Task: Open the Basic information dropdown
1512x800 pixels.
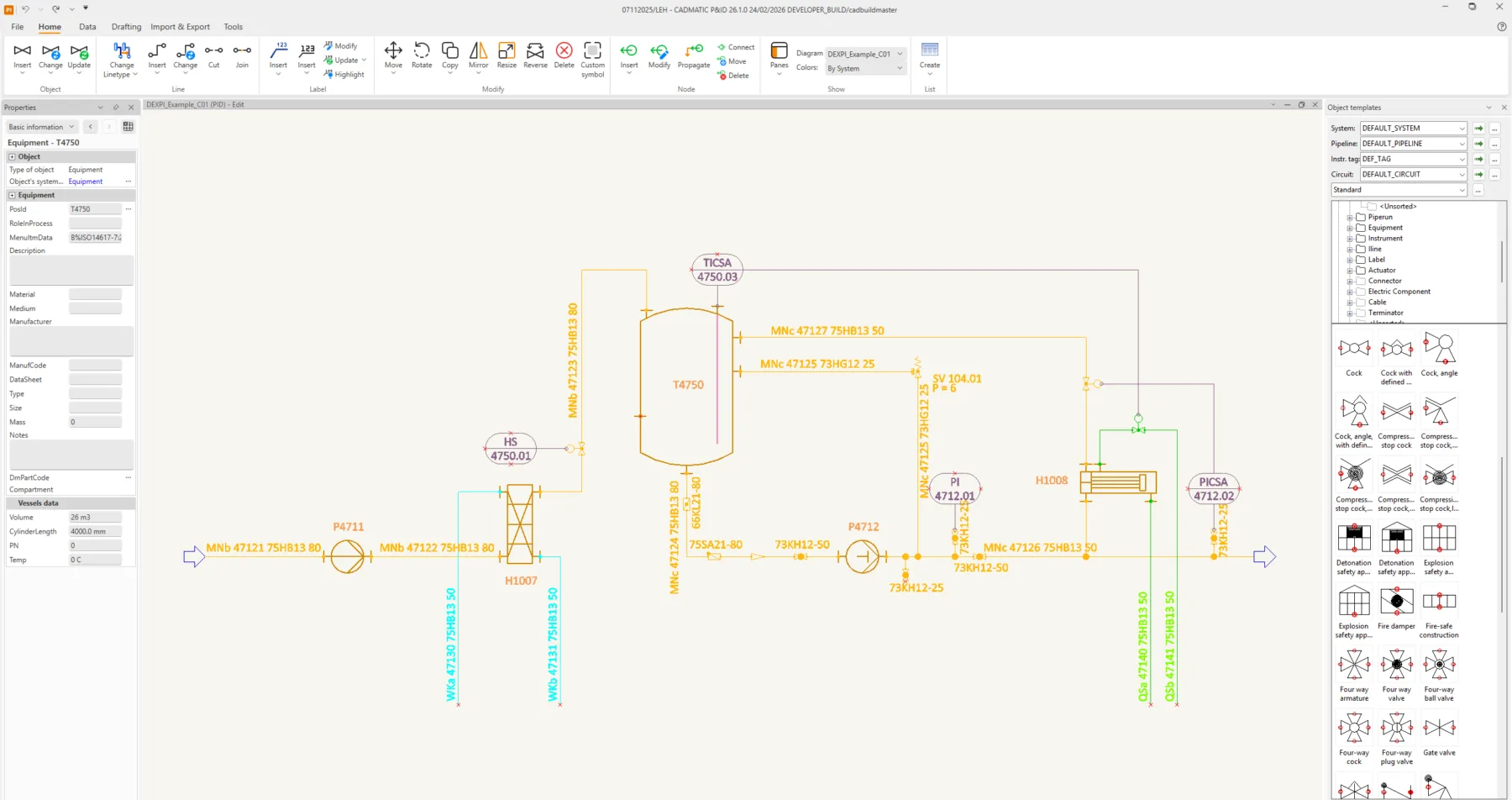Action: pos(41,127)
